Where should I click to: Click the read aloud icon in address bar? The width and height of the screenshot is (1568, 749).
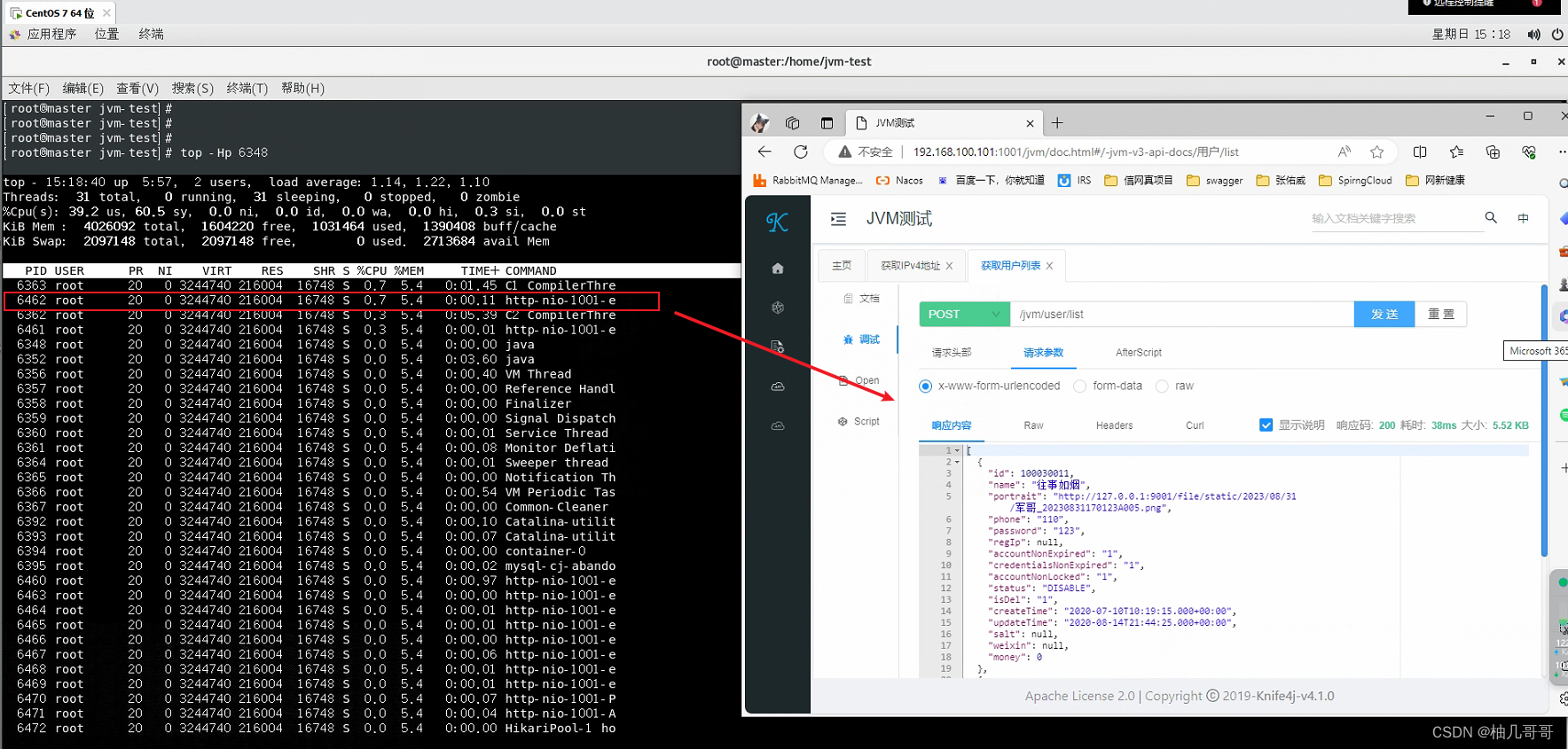(1345, 152)
